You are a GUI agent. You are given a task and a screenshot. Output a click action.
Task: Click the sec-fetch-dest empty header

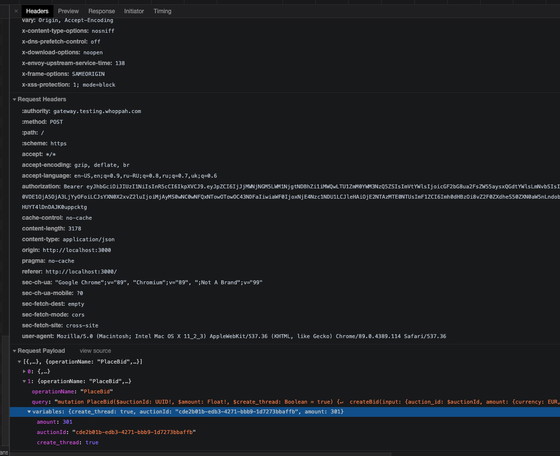pyautogui.click(x=53, y=304)
